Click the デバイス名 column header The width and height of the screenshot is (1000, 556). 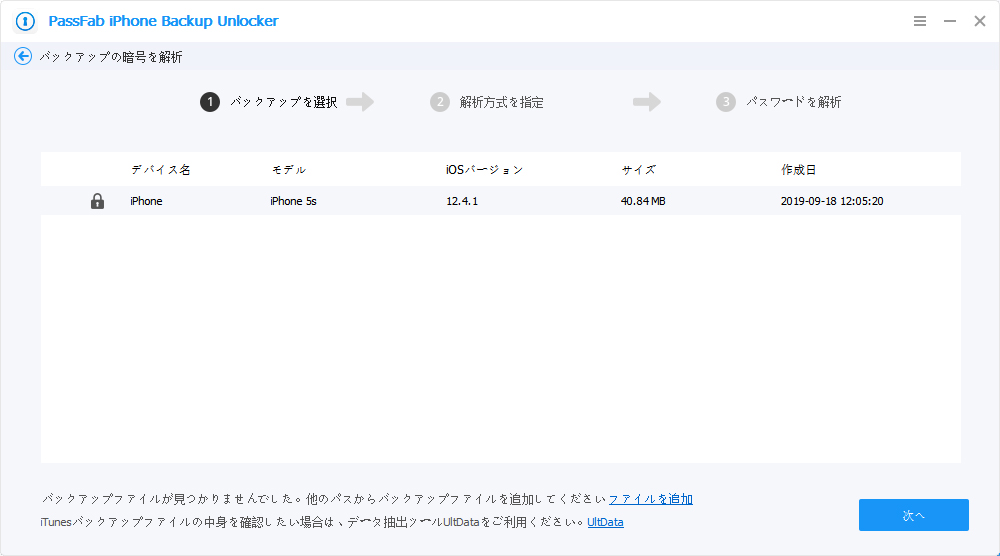[160, 170]
